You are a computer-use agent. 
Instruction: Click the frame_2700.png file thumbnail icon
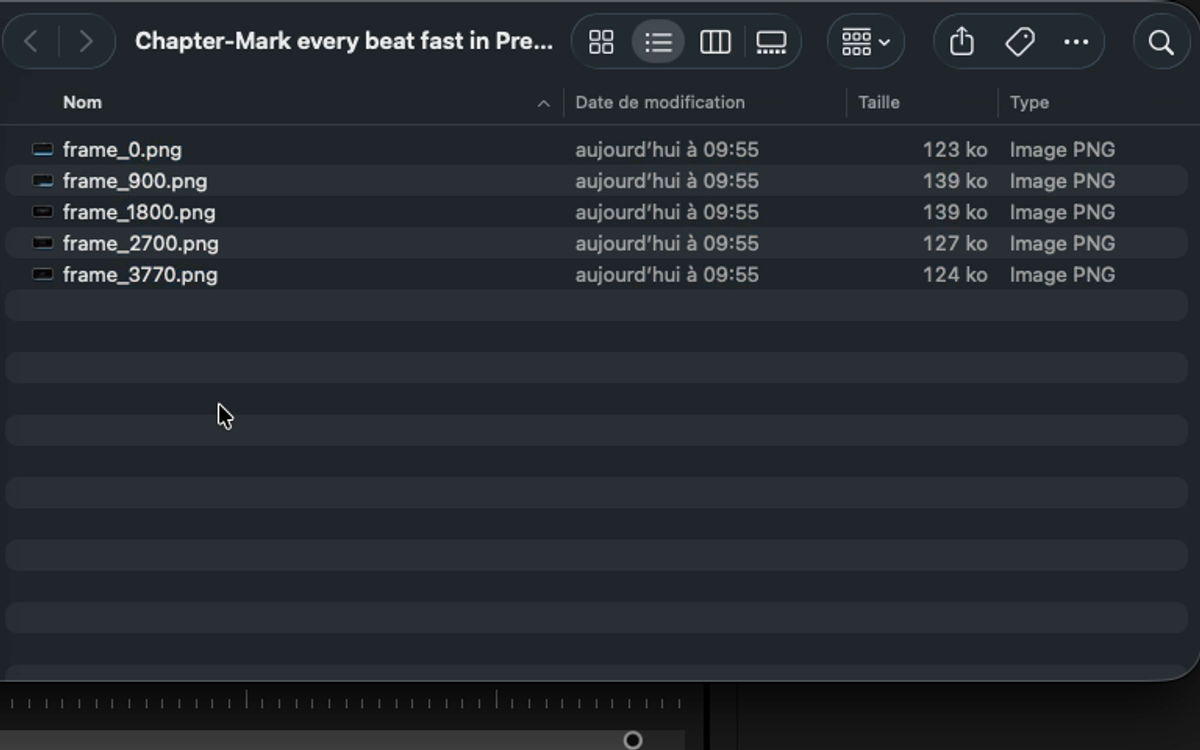point(42,243)
